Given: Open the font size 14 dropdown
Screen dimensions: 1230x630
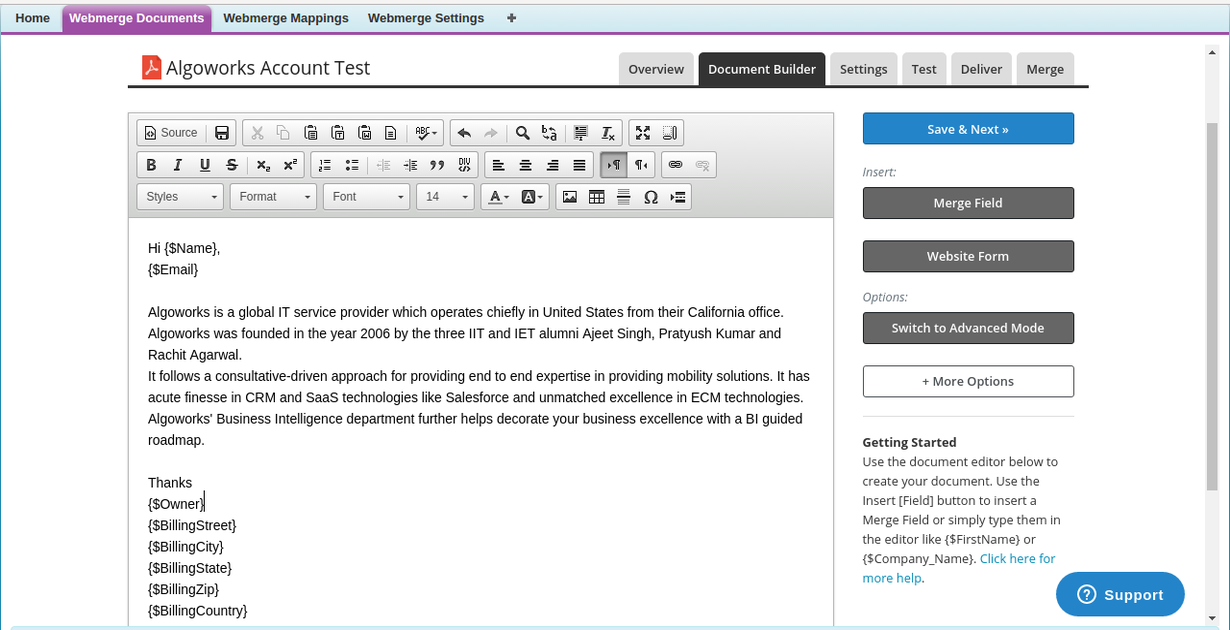Looking at the screenshot, I should point(446,197).
